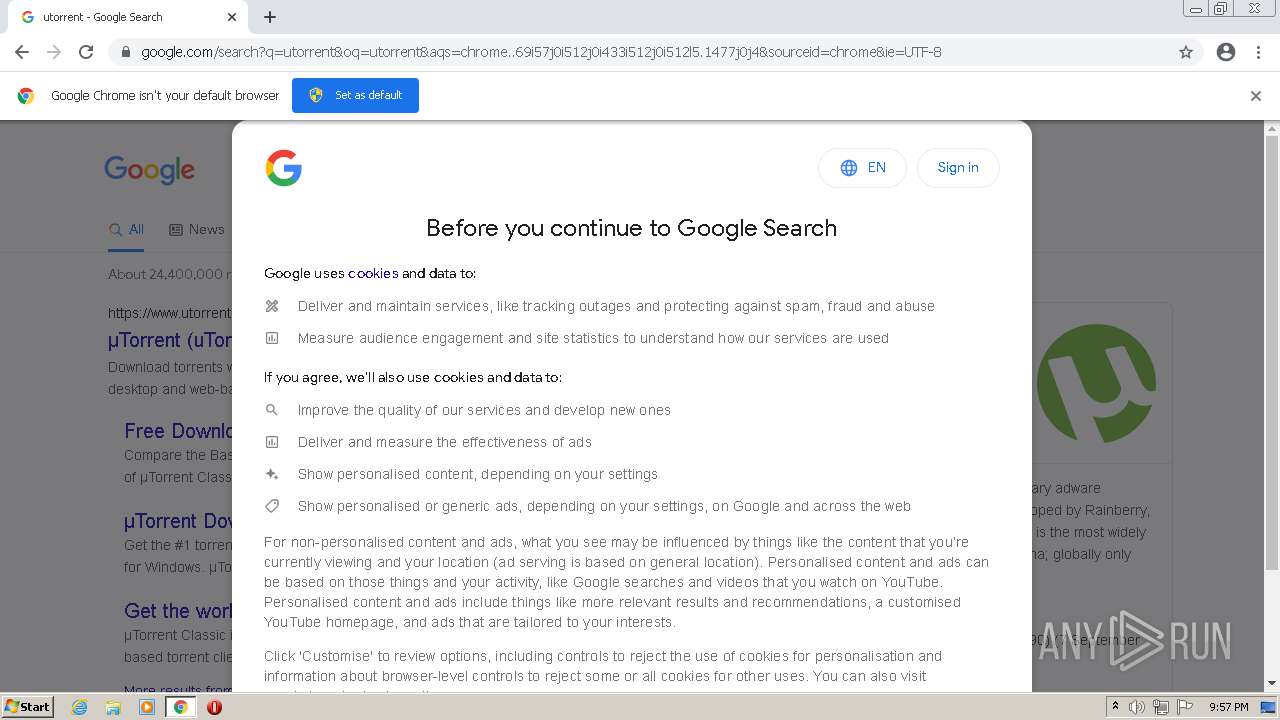
Task: Open file explorer folder taskbar icon
Action: tap(113, 707)
